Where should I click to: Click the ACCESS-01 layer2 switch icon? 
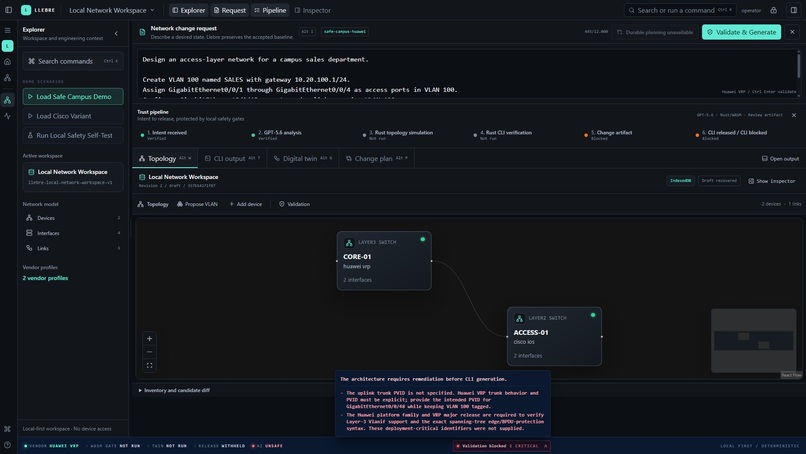pyautogui.click(x=519, y=318)
